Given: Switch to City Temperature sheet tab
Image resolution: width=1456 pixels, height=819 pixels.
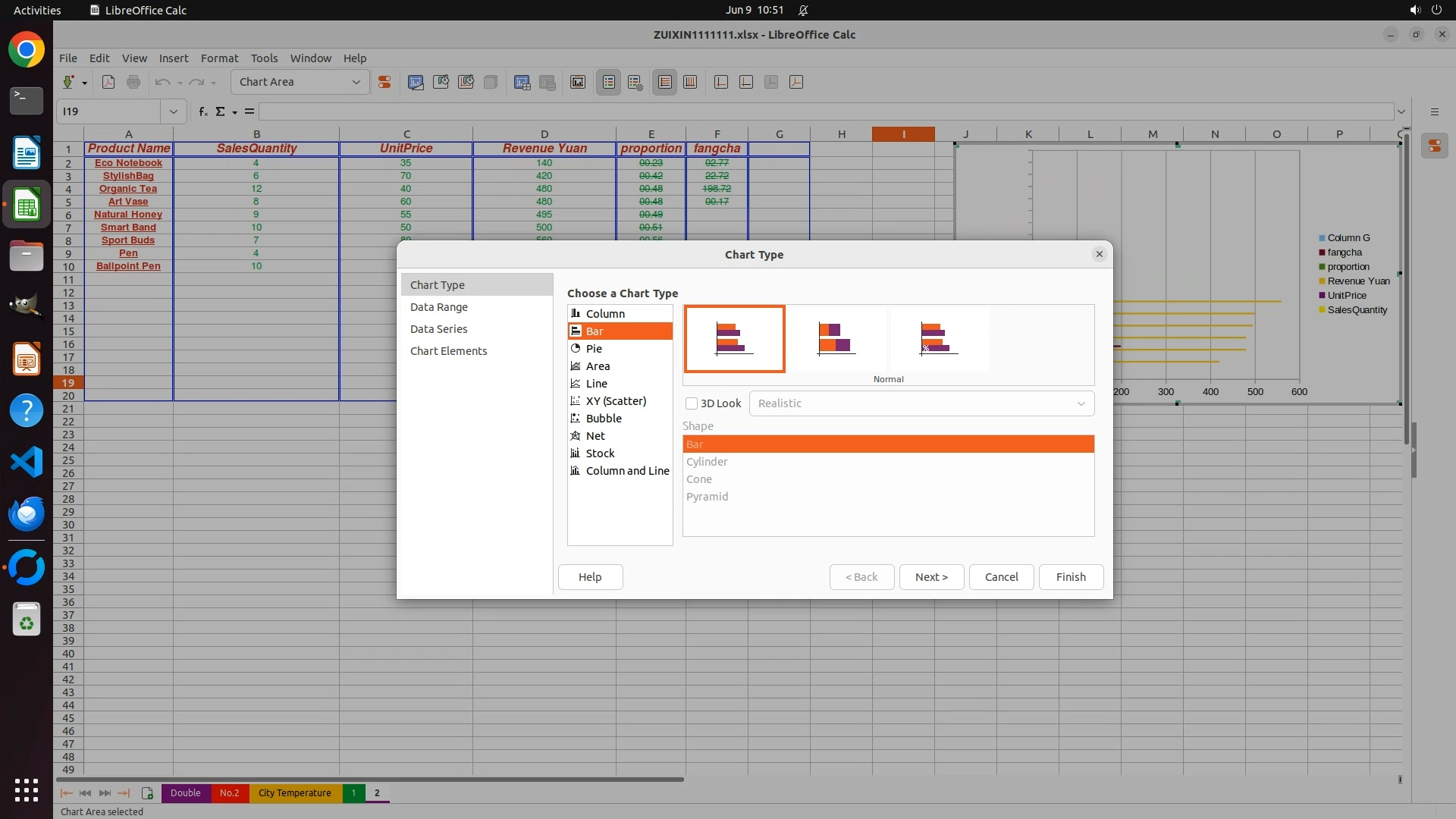Looking at the screenshot, I should tap(294, 793).
